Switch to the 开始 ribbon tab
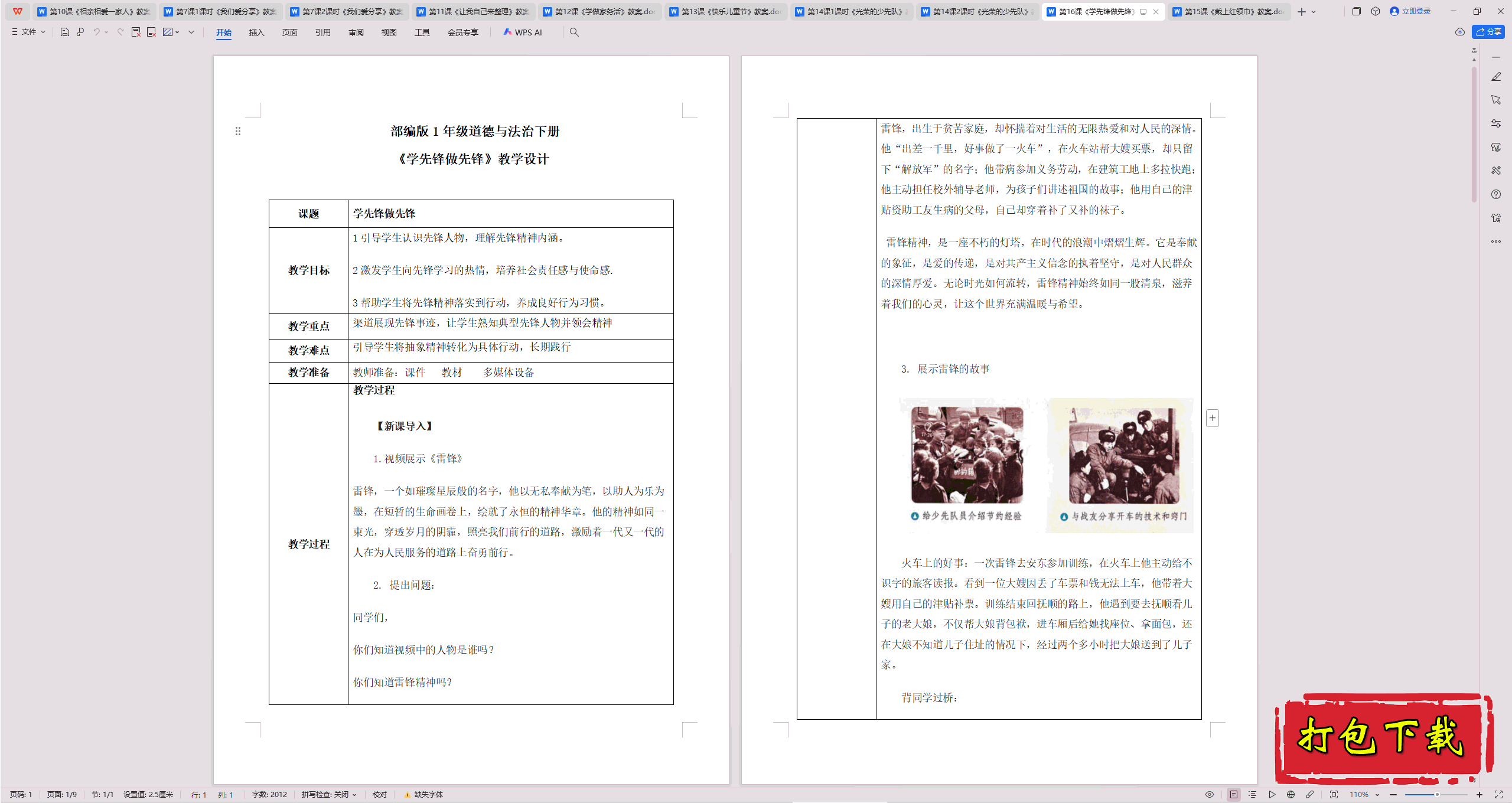The height and width of the screenshot is (803, 1512). 224,32
